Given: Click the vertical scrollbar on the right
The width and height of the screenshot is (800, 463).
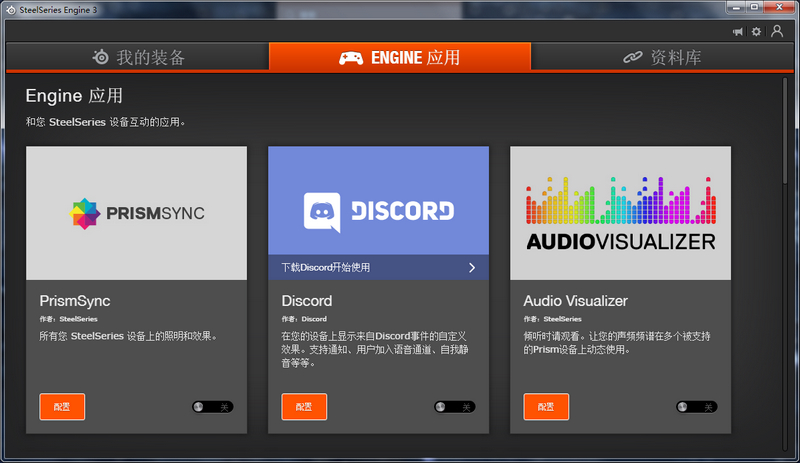Looking at the screenshot, I should click(785, 130).
